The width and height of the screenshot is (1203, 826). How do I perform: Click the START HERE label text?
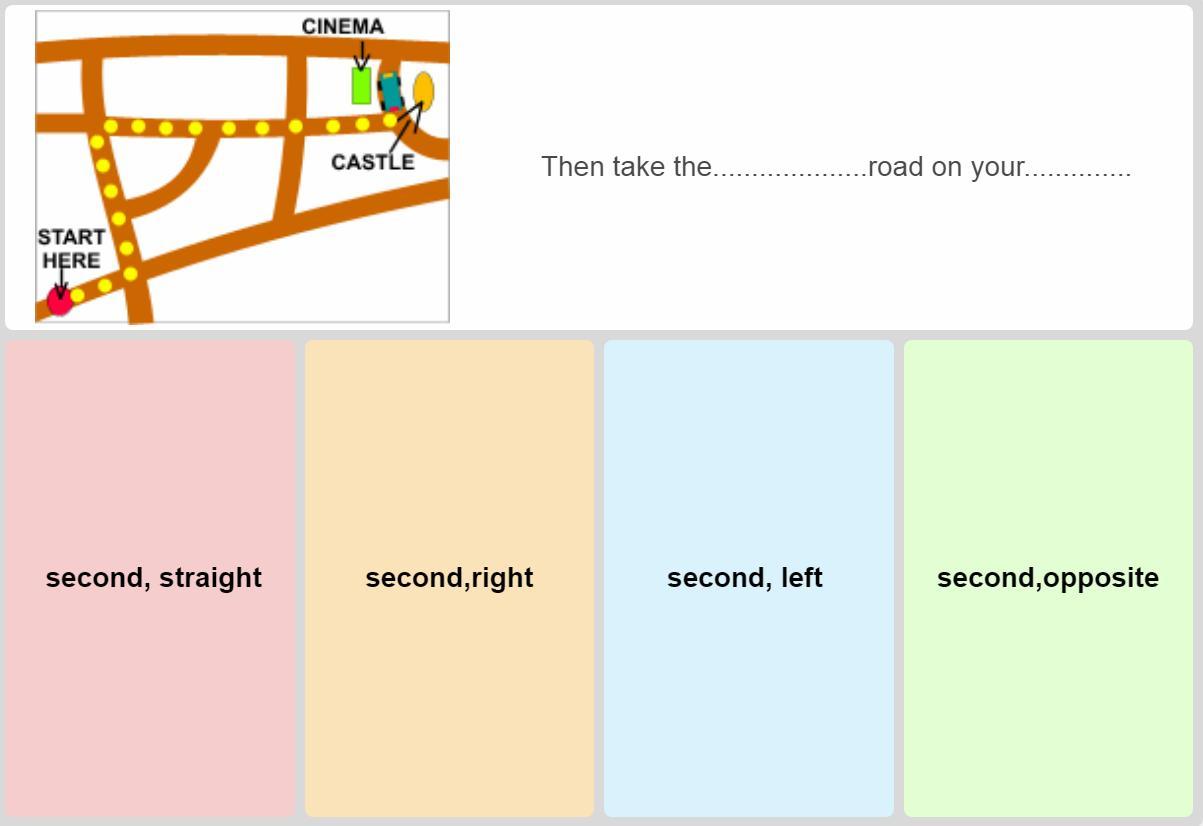[71, 249]
